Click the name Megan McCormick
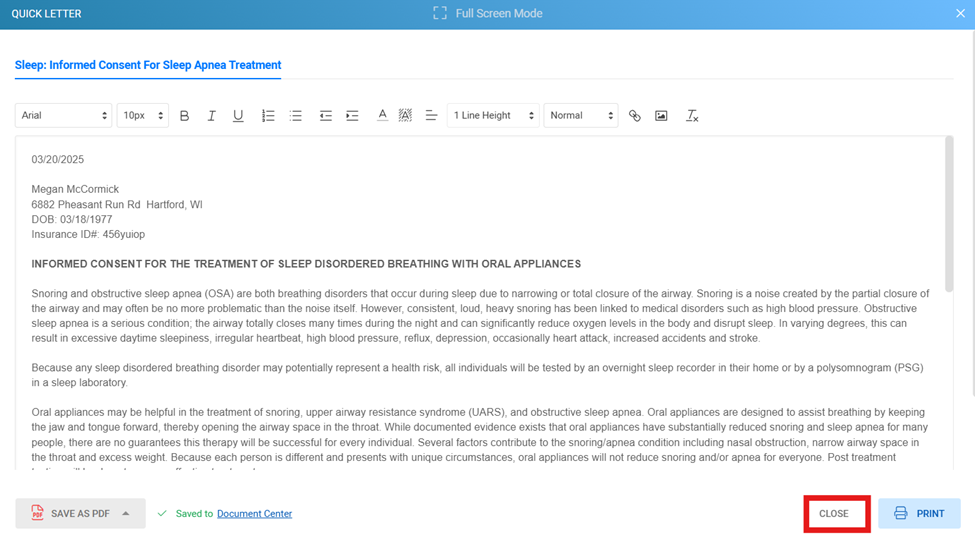975x546 pixels. [75, 189]
